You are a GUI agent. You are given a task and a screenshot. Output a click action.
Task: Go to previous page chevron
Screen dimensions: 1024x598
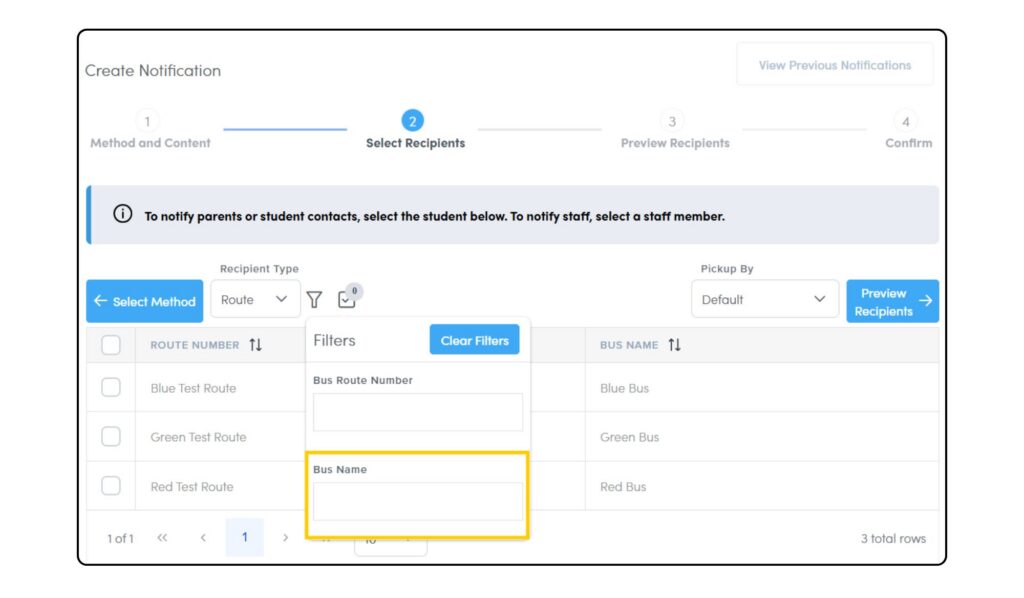[203, 538]
